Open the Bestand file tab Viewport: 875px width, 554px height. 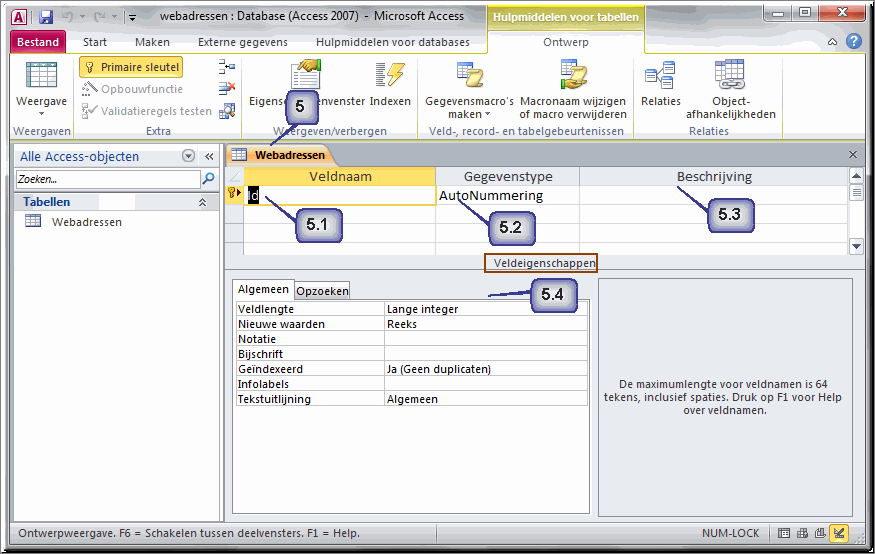[38, 42]
